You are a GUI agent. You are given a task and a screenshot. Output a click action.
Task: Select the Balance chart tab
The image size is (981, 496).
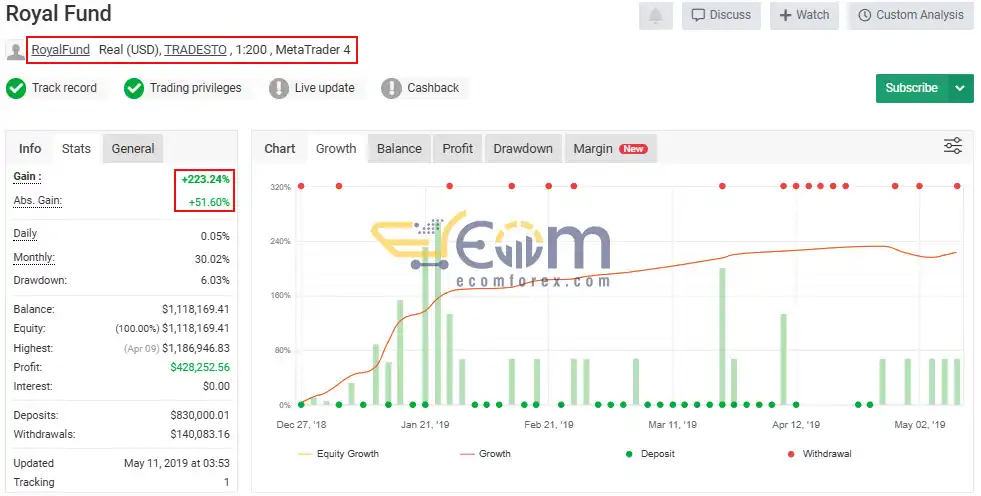(x=399, y=149)
